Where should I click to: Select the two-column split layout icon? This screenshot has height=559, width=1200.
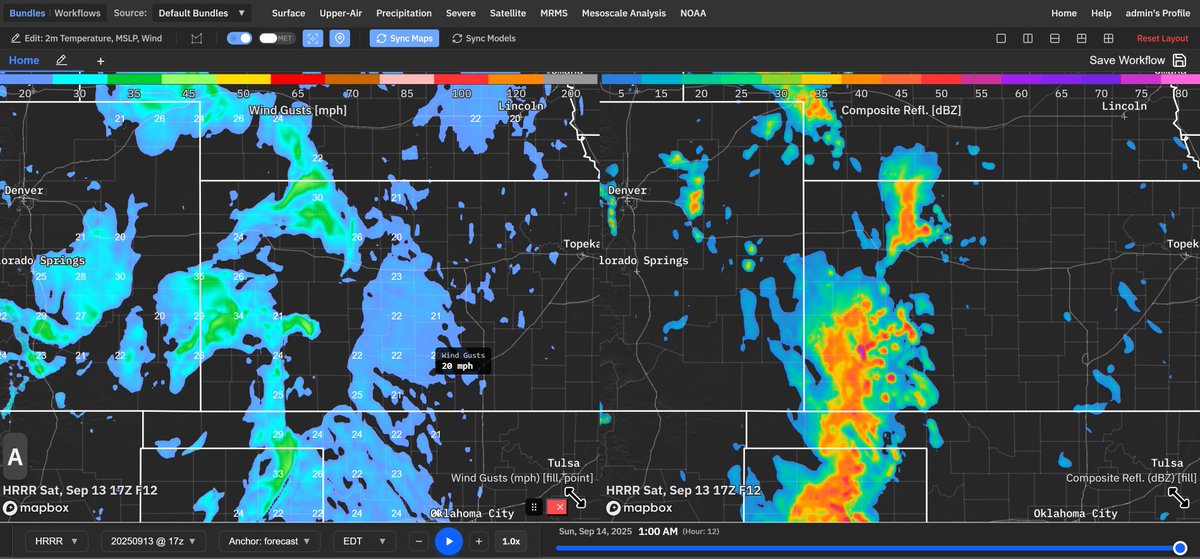click(1028, 38)
